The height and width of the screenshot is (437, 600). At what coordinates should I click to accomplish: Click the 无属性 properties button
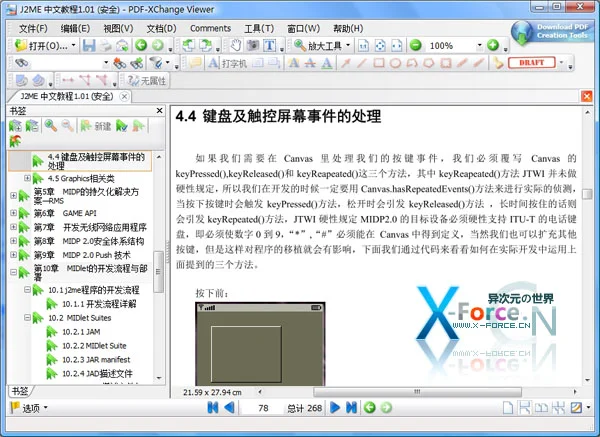tap(146, 80)
